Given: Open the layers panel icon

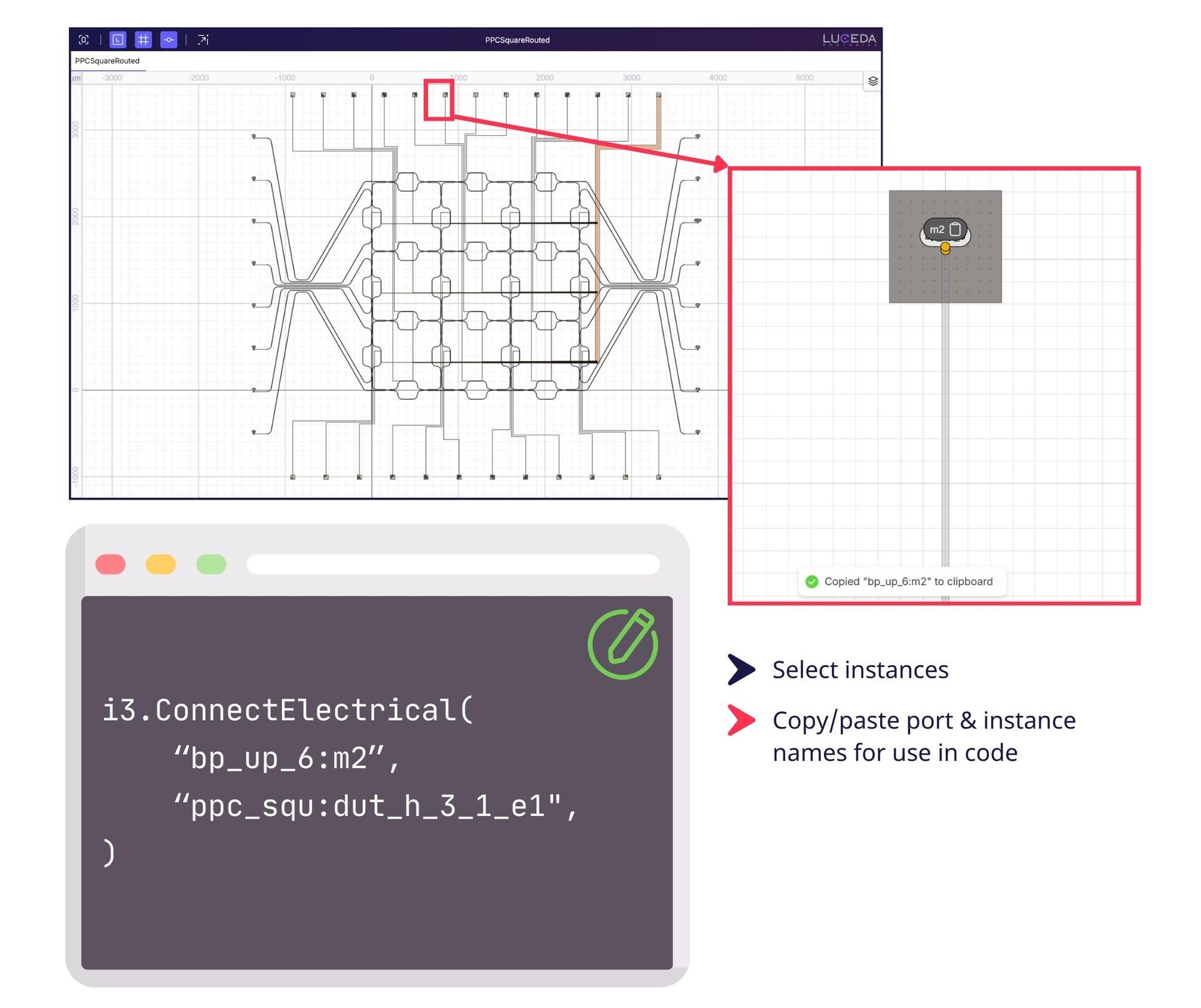Looking at the screenshot, I should 873,81.
